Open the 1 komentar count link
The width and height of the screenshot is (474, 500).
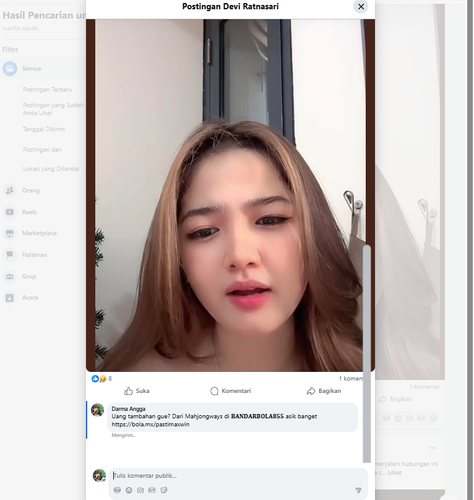coord(350,378)
